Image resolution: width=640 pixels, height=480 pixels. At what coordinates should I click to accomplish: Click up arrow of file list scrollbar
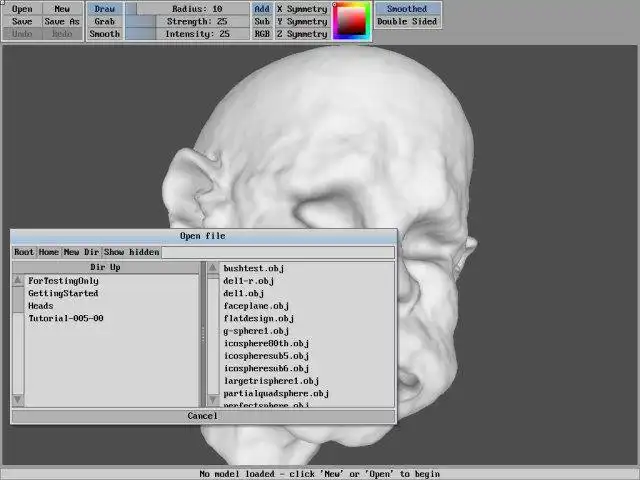(213, 268)
